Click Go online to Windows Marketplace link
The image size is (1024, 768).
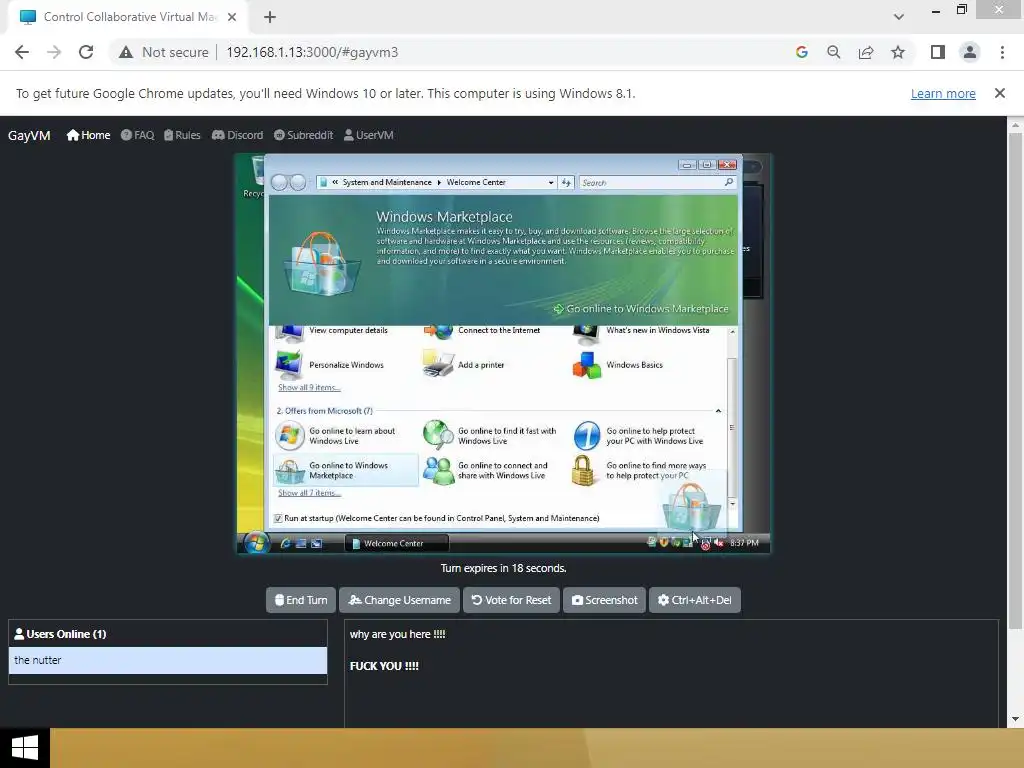tap(641, 309)
